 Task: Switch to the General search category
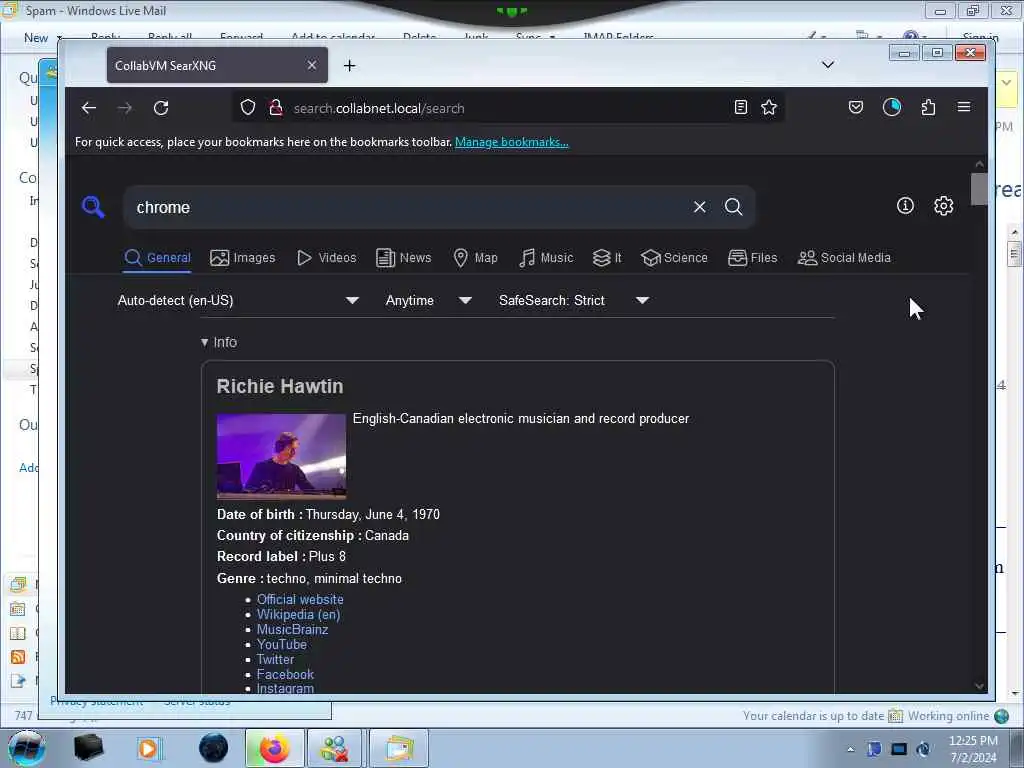157,258
